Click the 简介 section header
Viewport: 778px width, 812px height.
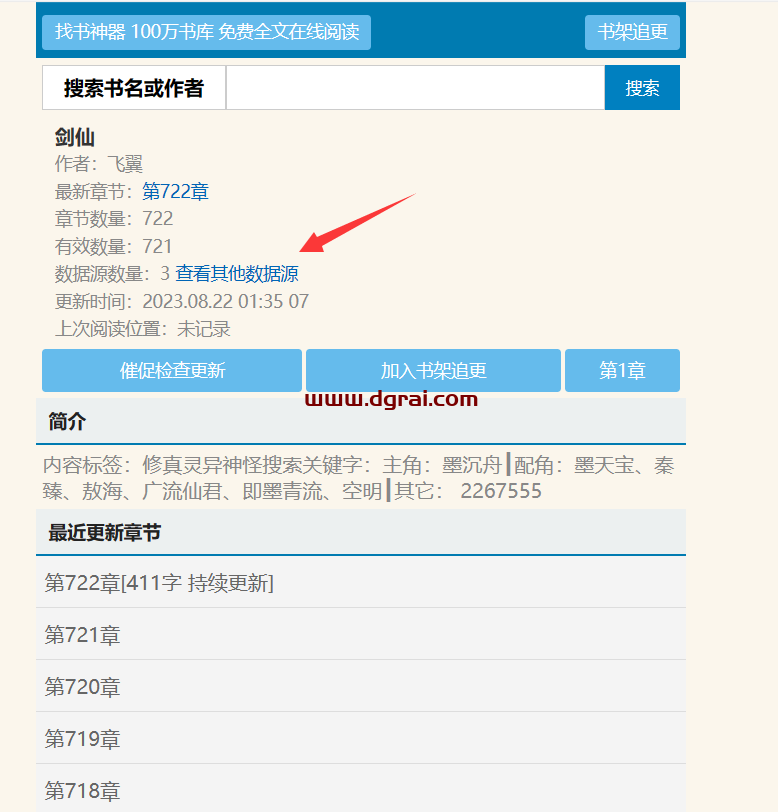(361, 421)
